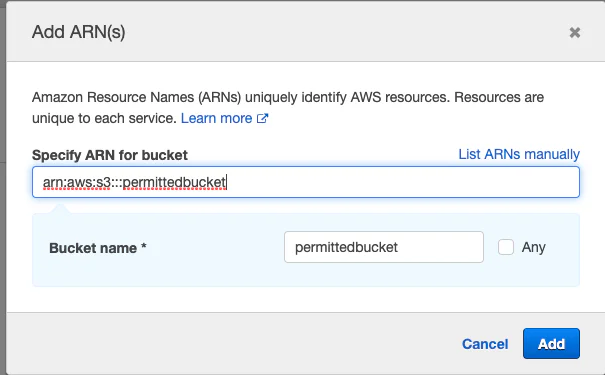This screenshot has height=375, width=605.
Task: Click the Add ARN(s) dialog title
Action: coord(79,32)
